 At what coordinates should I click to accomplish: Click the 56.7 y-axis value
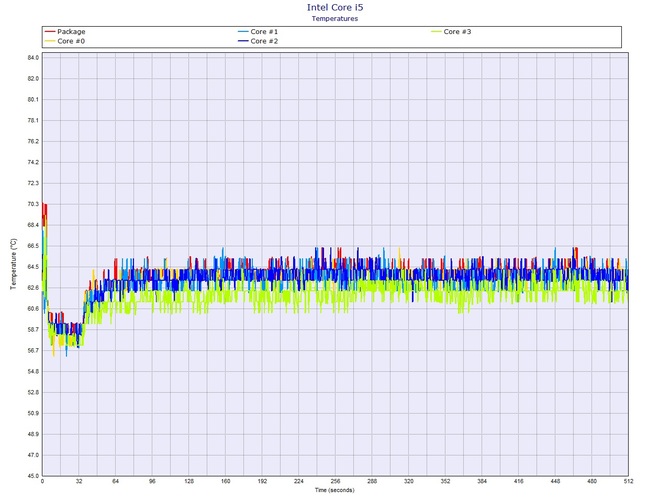pyautogui.click(x=33, y=351)
